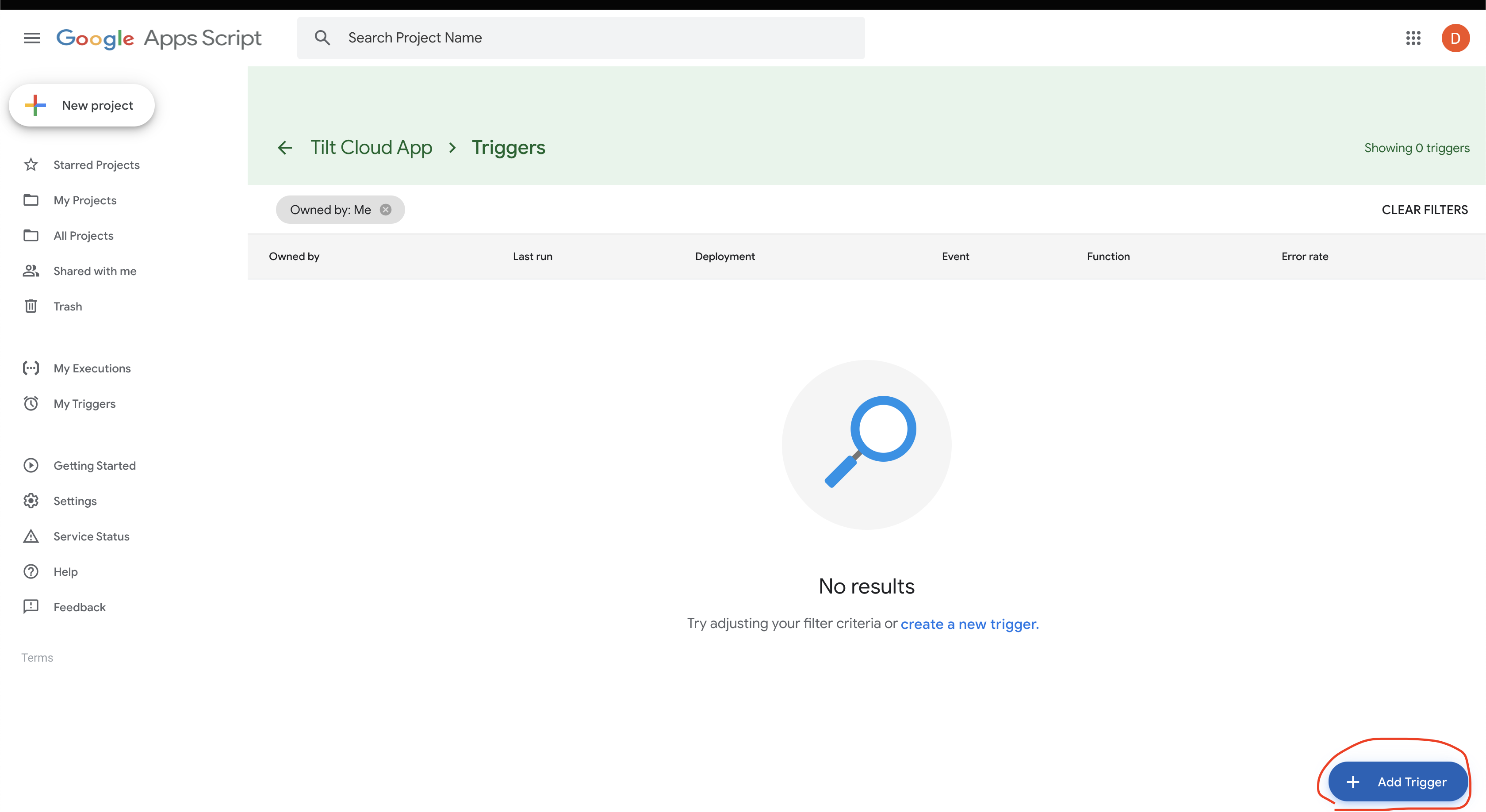1486x812 pixels.
Task: Click the My Projects folder icon
Action: (31, 200)
